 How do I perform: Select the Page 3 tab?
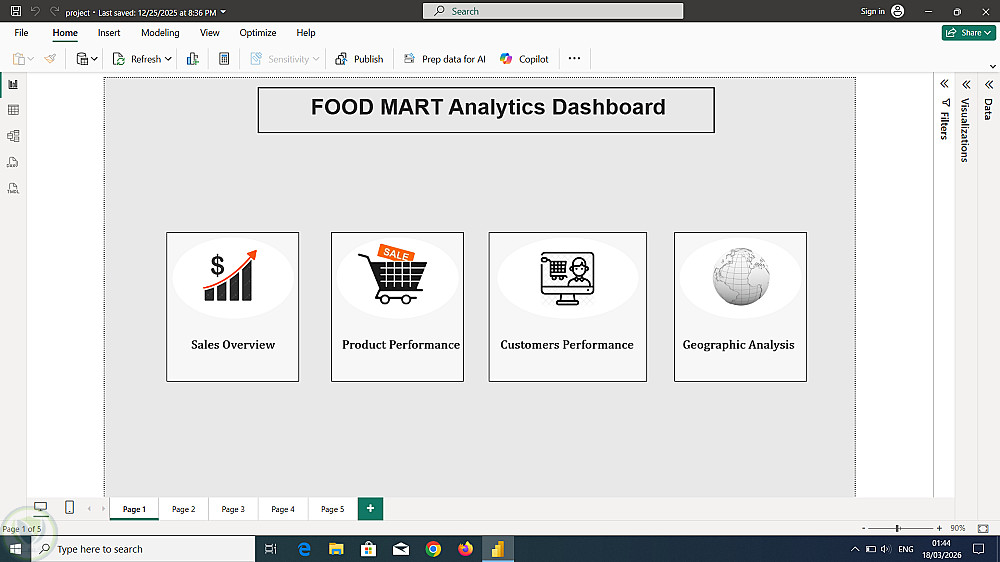click(233, 509)
